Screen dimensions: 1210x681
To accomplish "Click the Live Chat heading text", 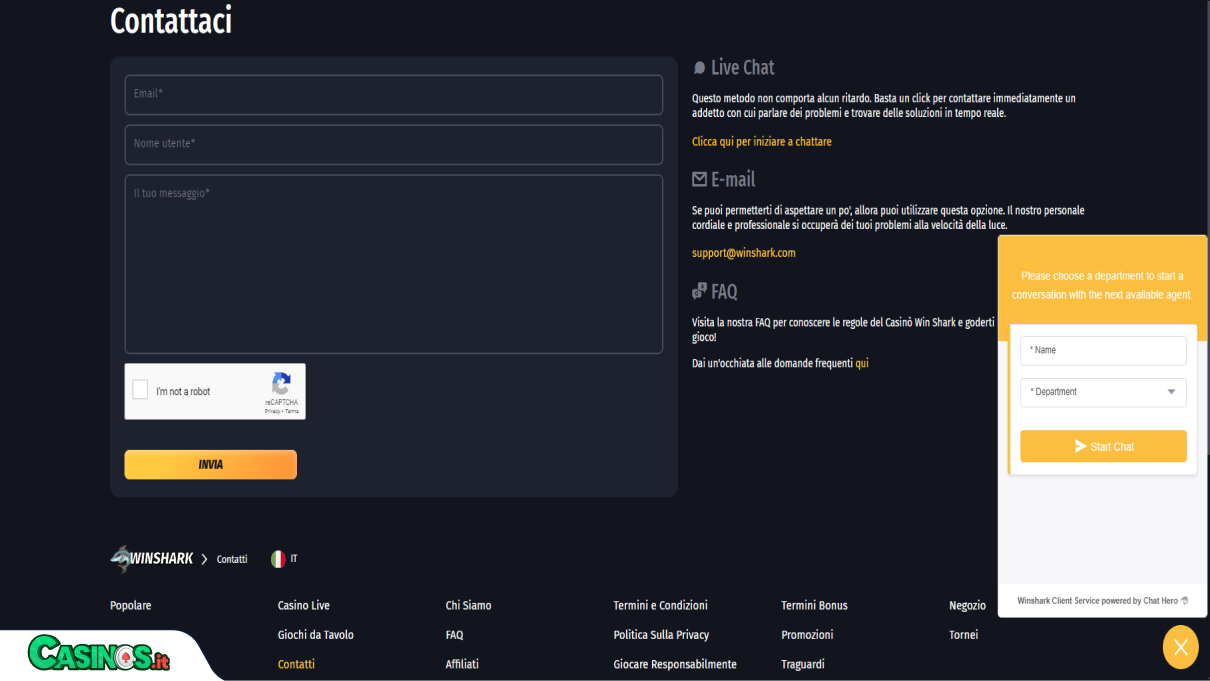I will click(743, 68).
